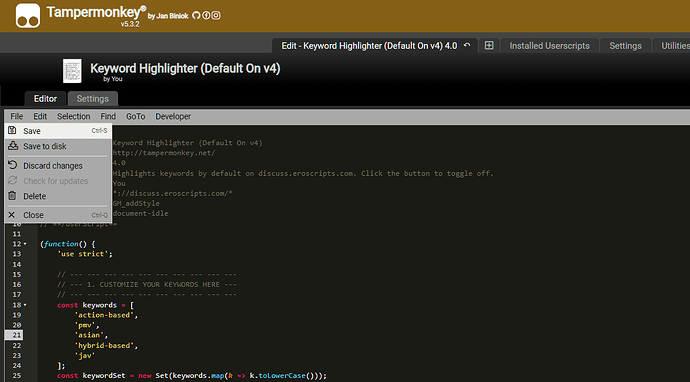Click the http://tampermonkey.net/ text
The image size is (690, 382).
point(164,153)
